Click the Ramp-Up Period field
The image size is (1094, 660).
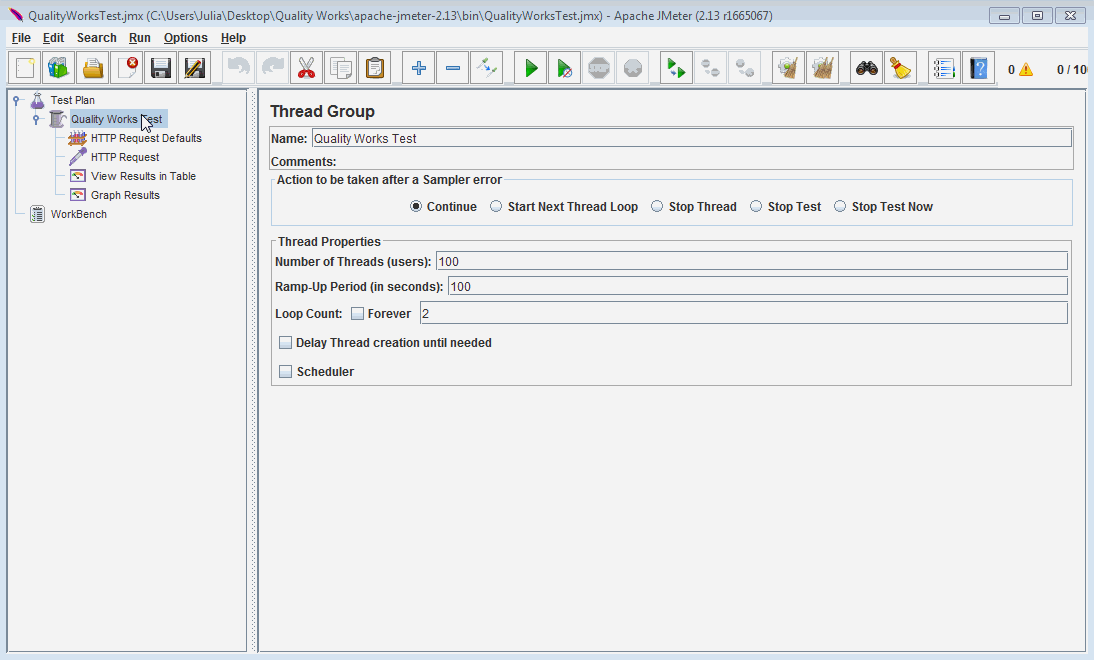point(758,287)
